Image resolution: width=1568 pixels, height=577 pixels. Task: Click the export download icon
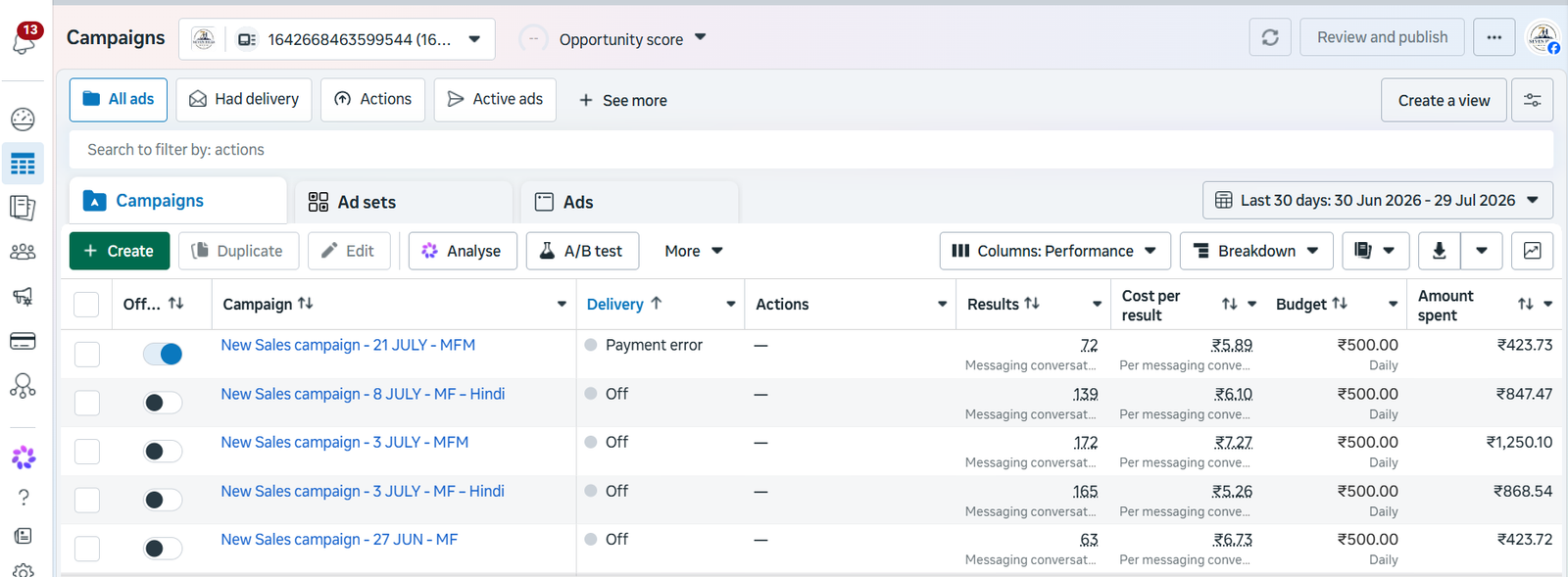click(1439, 251)
